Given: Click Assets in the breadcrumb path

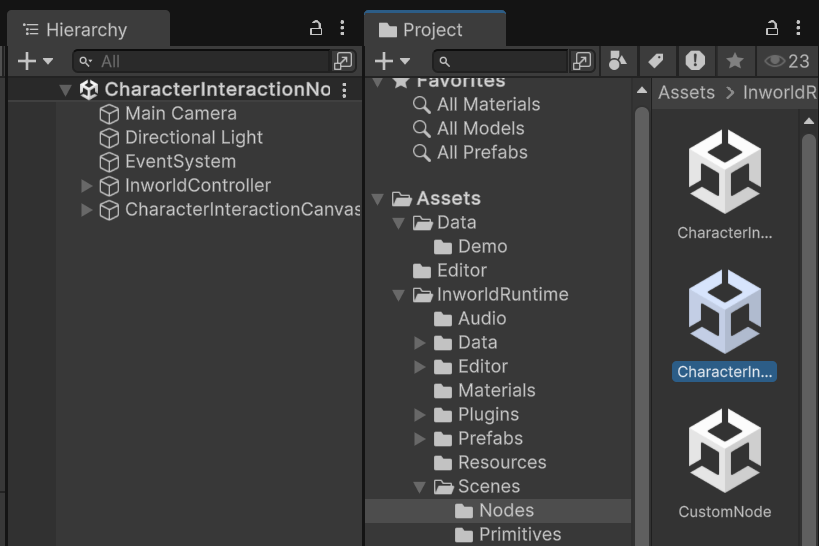Looking at the screenshot, I should click(x=686, y=92).
